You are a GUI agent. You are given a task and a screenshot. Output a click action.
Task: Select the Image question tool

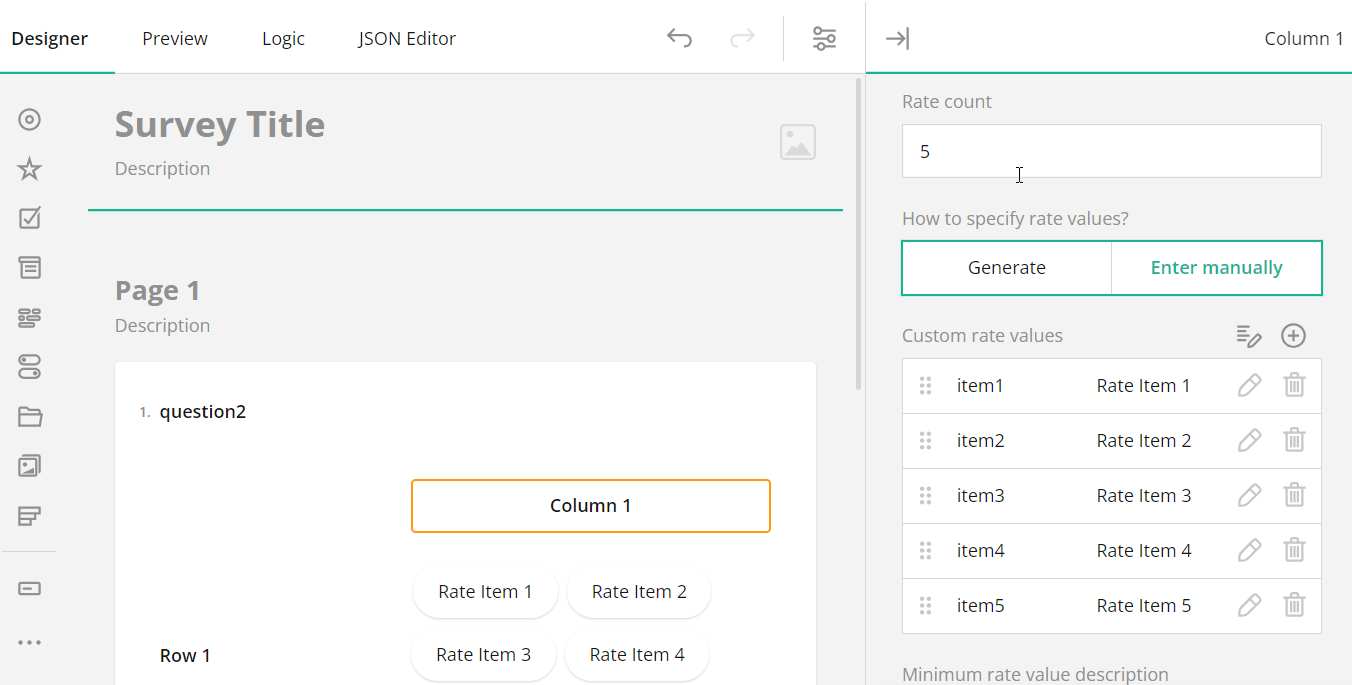click(29, 465)
